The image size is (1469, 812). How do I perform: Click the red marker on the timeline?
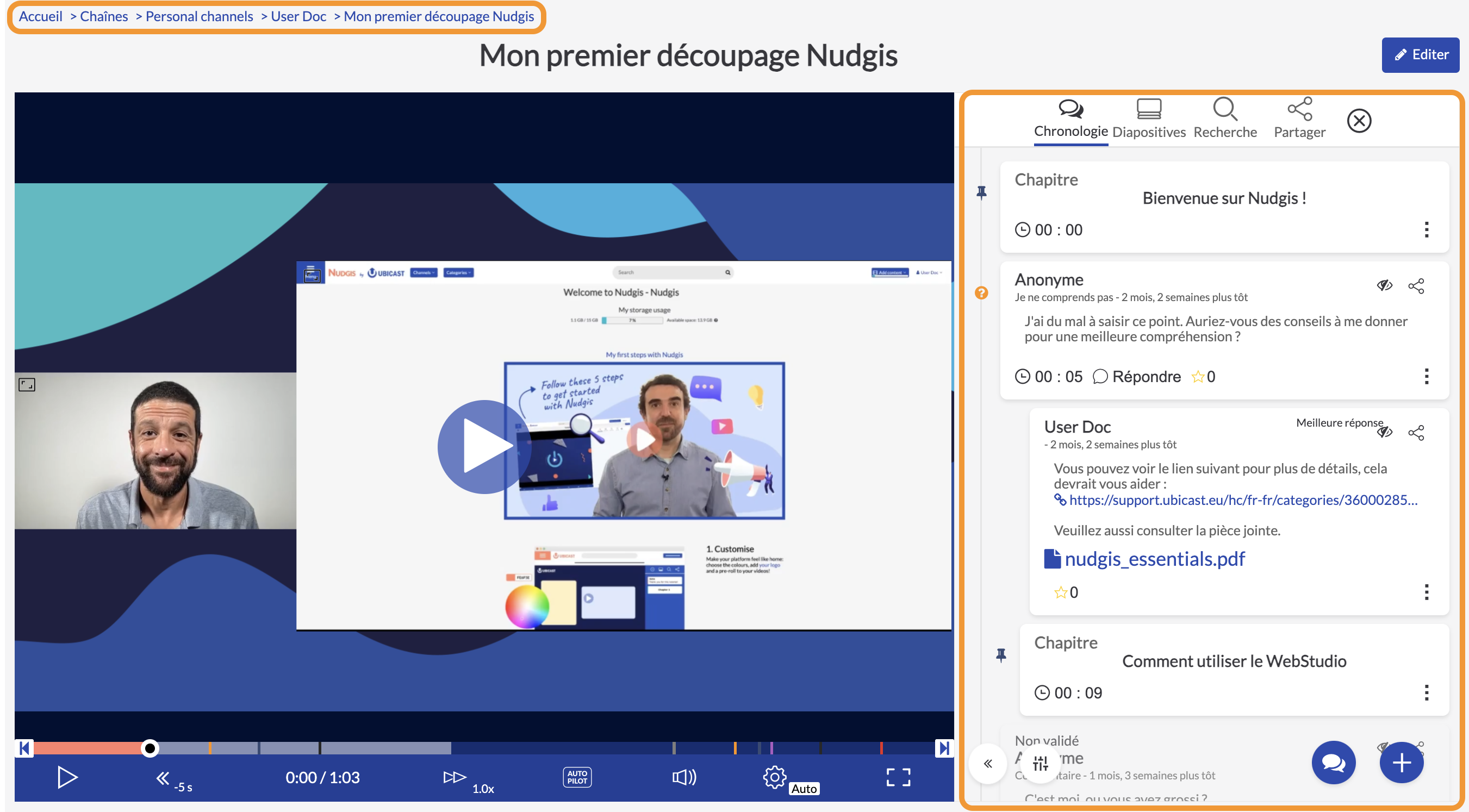click(881, 747)
